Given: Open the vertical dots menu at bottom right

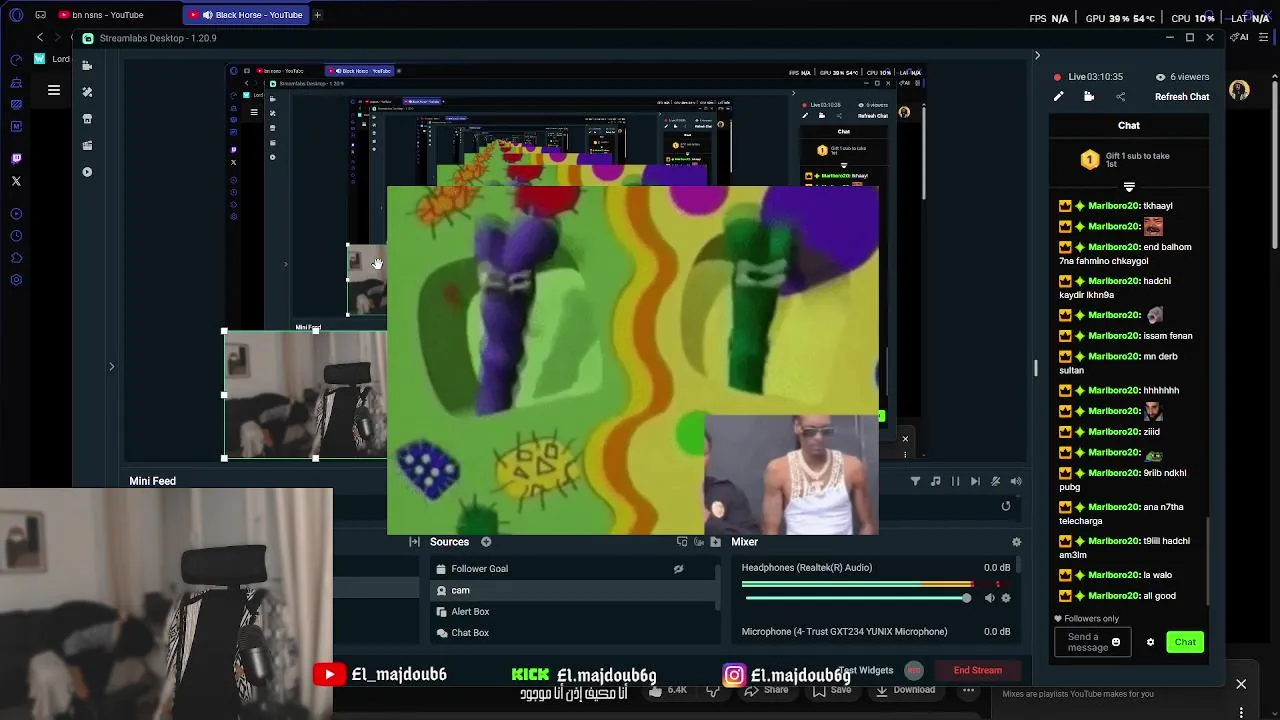Looking at the screenshot, I should coord(1241,712).
